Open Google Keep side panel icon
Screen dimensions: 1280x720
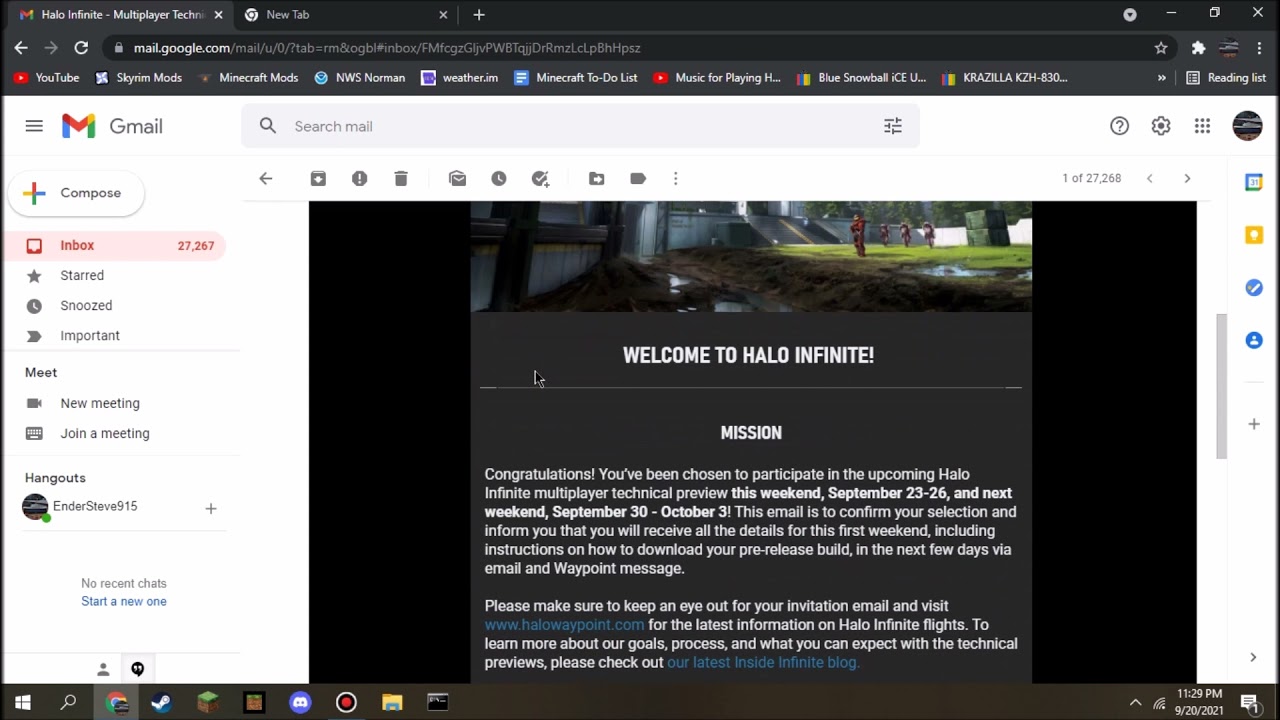click(1254, 235)
